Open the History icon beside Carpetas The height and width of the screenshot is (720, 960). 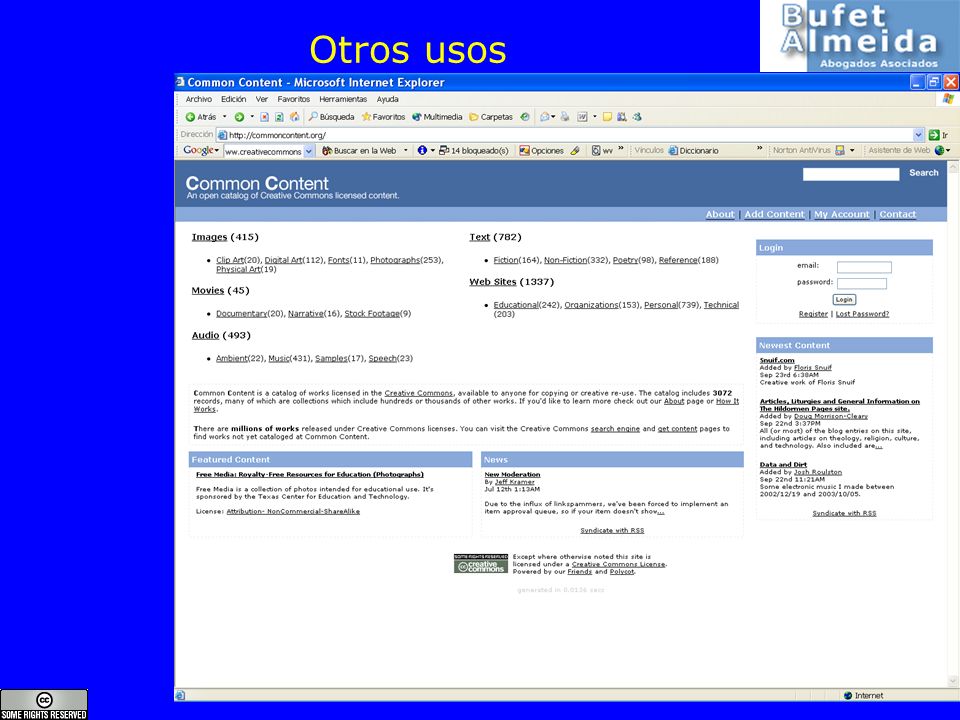point(525,117)
